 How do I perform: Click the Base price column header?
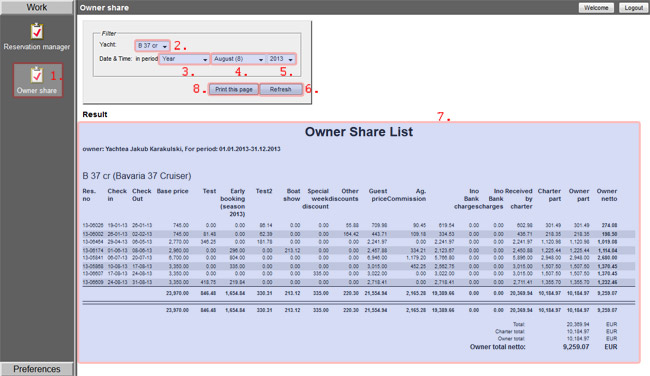(172, 191)
